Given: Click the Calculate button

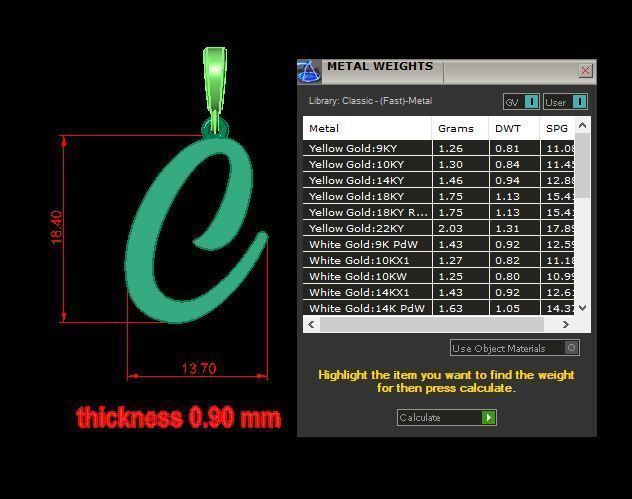Looking at the screenshot, I should pyautogui.click(x=447, y=417).
